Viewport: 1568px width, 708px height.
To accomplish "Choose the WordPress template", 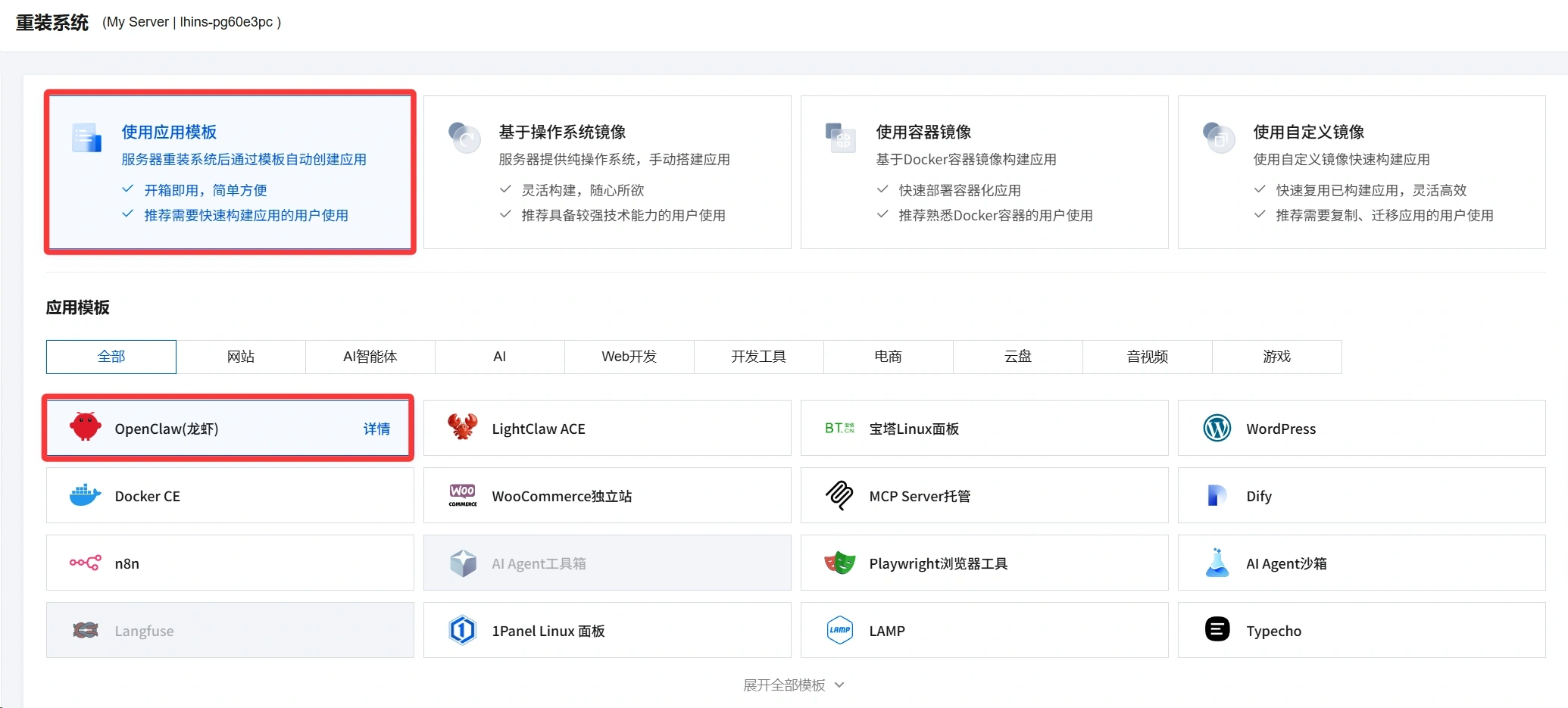I will click(x=1361, y=428).
